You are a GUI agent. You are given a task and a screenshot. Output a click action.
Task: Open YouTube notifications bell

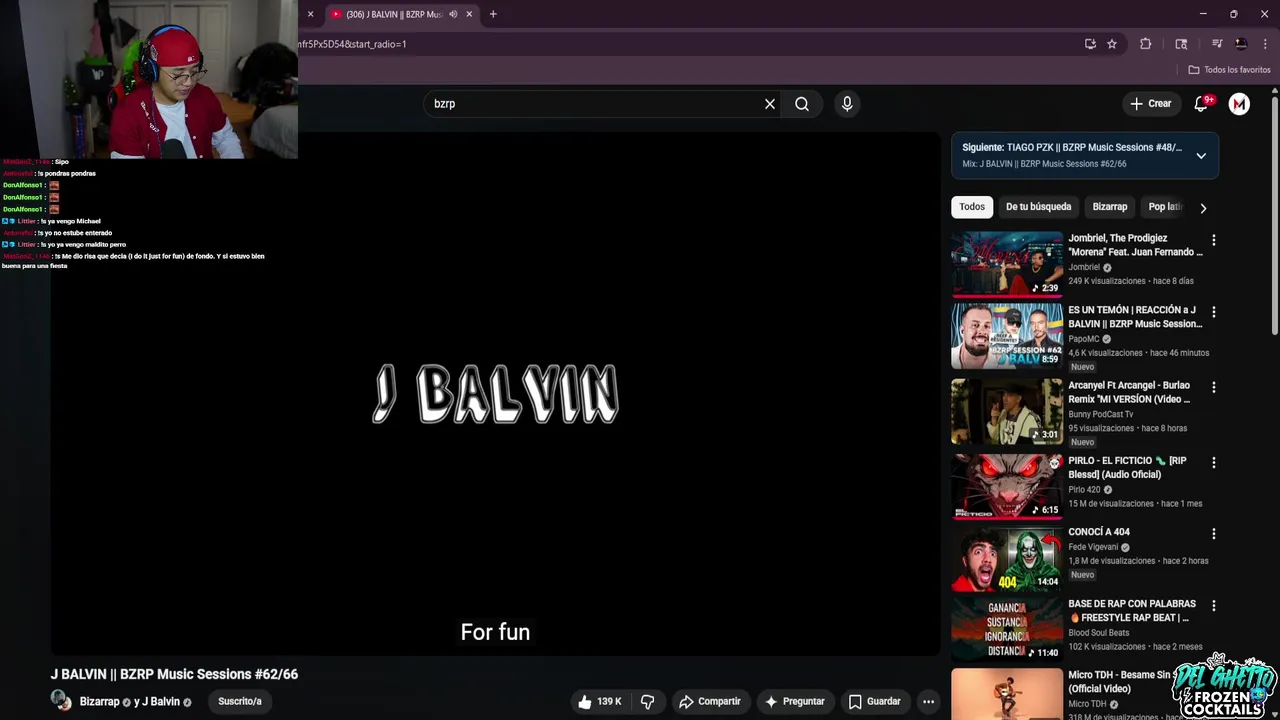(x=1202, y=104)
